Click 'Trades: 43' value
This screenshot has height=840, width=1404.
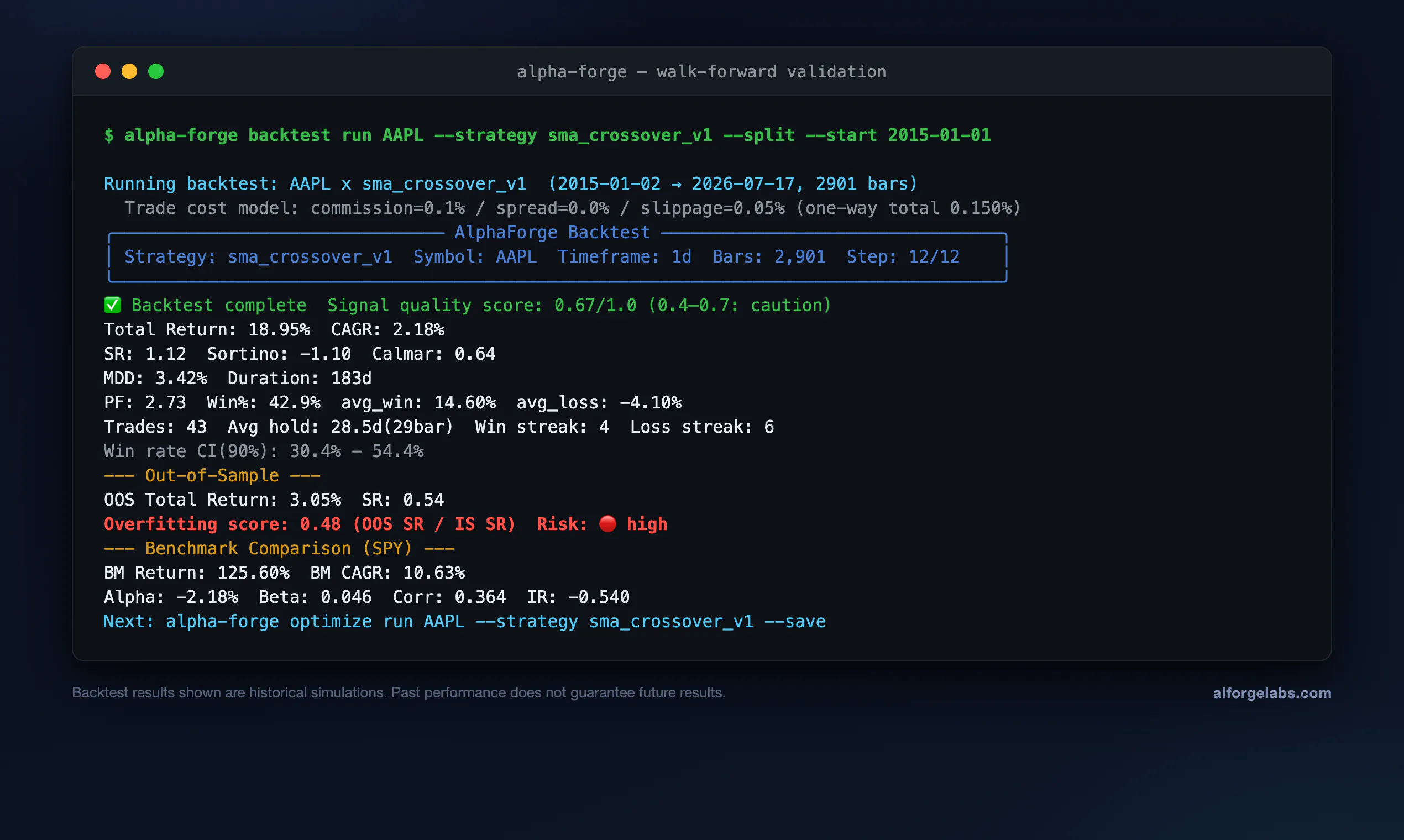155,427
